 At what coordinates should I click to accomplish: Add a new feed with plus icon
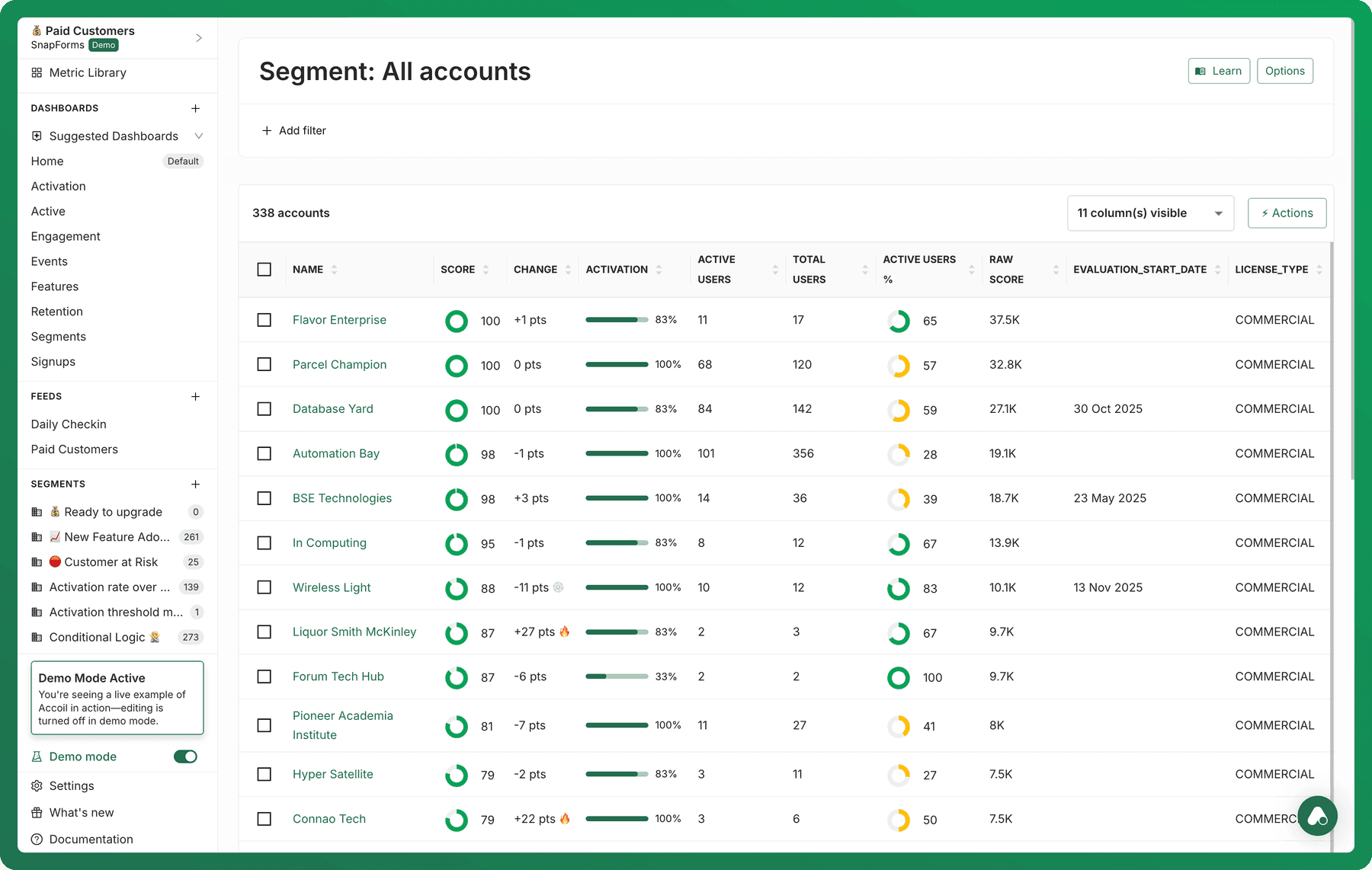coord(196,396)
